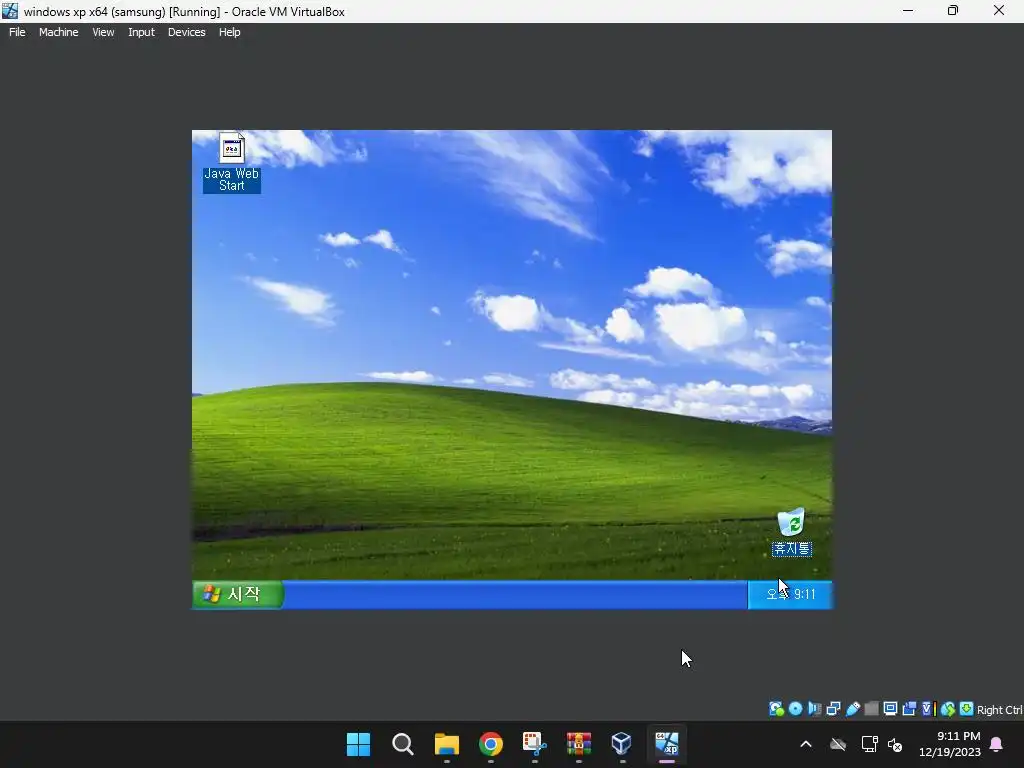Viewport: 1024px width, 768px height.
Task: Click the muted volume tray icon
Action: pyautogui.click(x=895, y=744)
